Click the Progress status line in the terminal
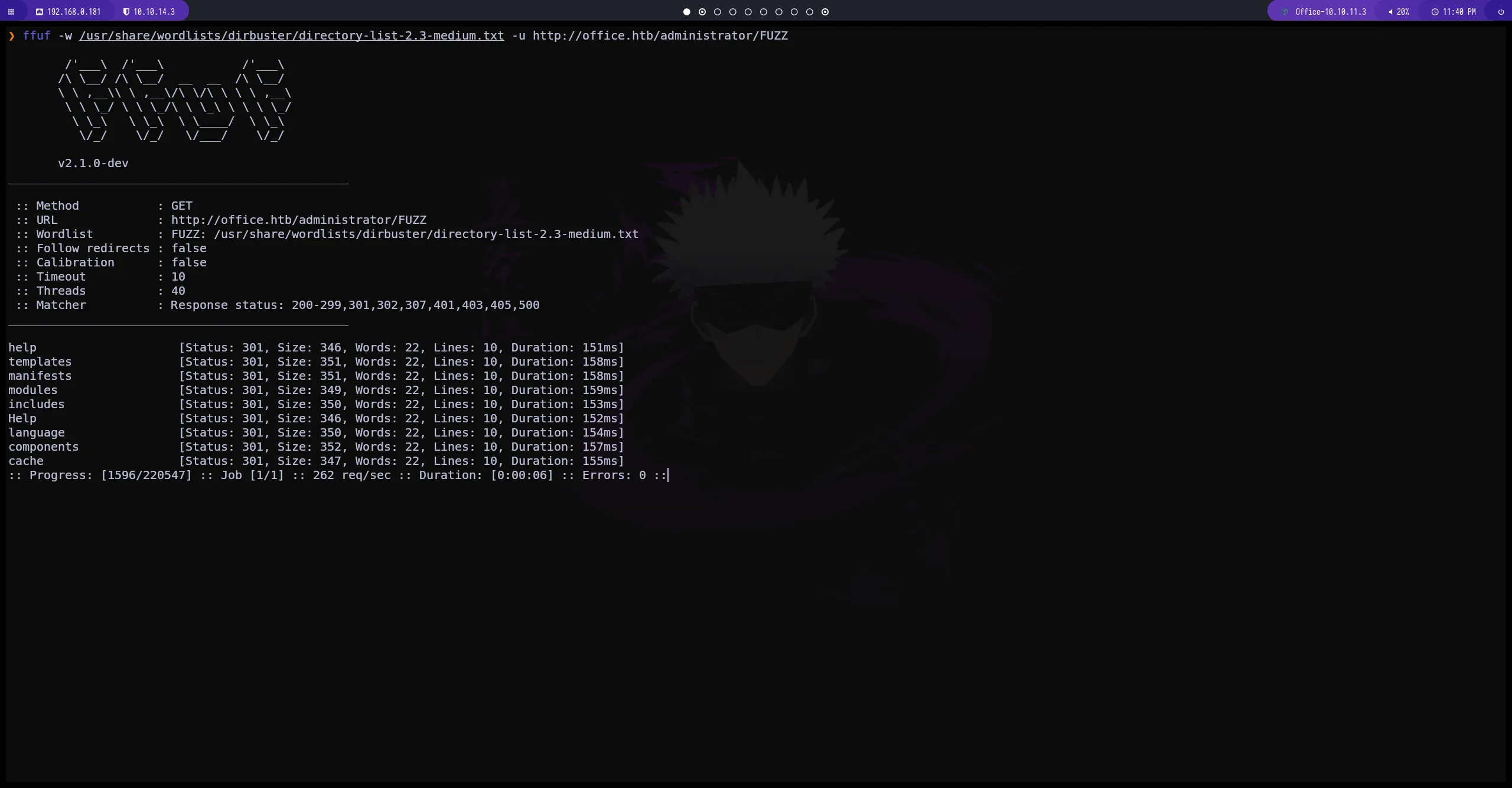 337,475
